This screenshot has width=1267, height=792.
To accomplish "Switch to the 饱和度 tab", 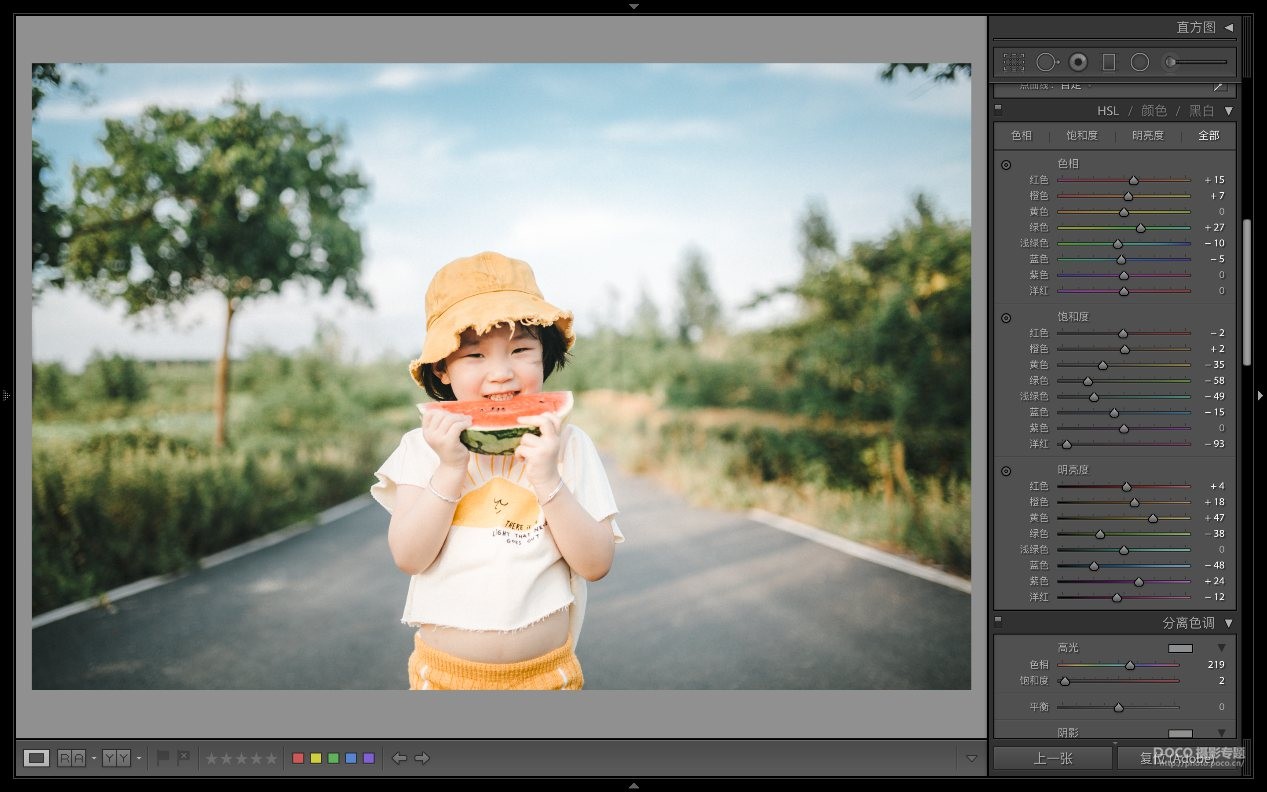I will tap(1081, 136).
